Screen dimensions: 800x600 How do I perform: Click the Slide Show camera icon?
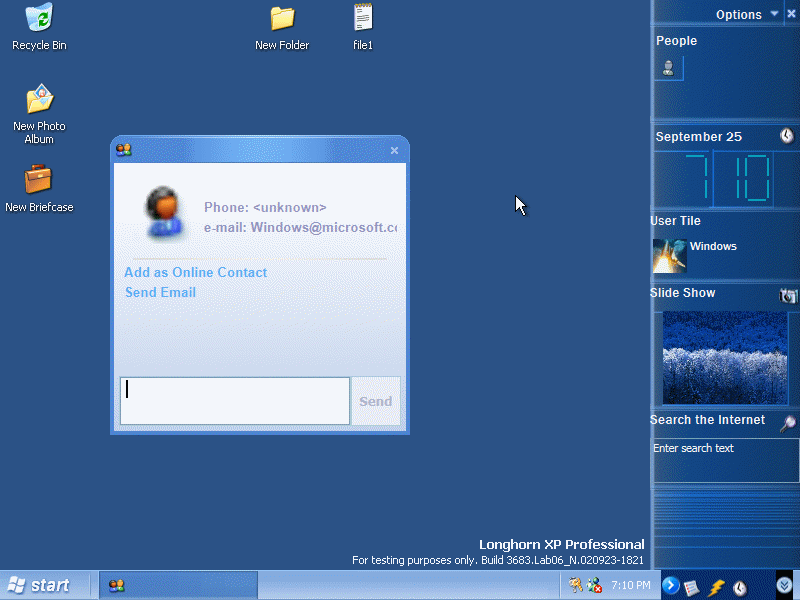point(788,295)
